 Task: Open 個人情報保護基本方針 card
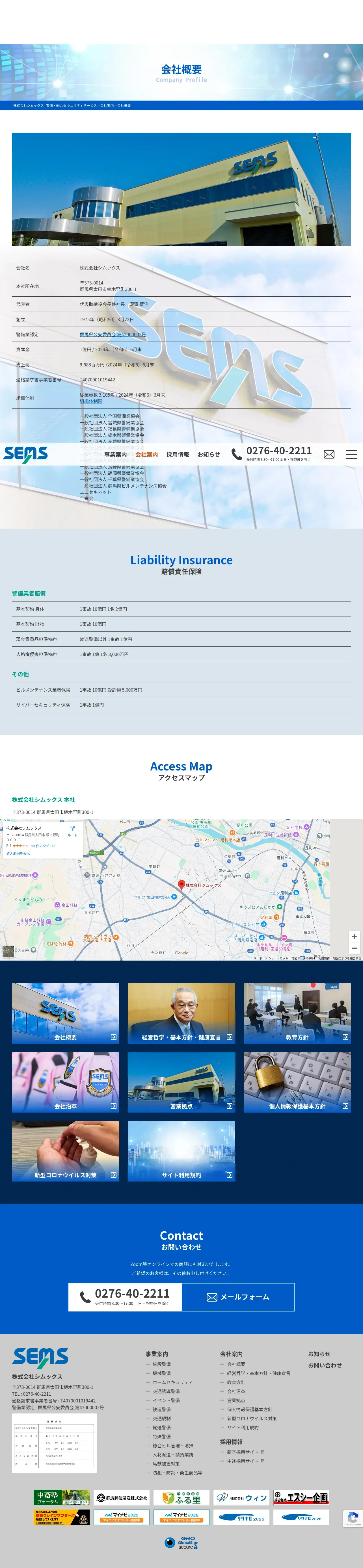pos(297,1082)
